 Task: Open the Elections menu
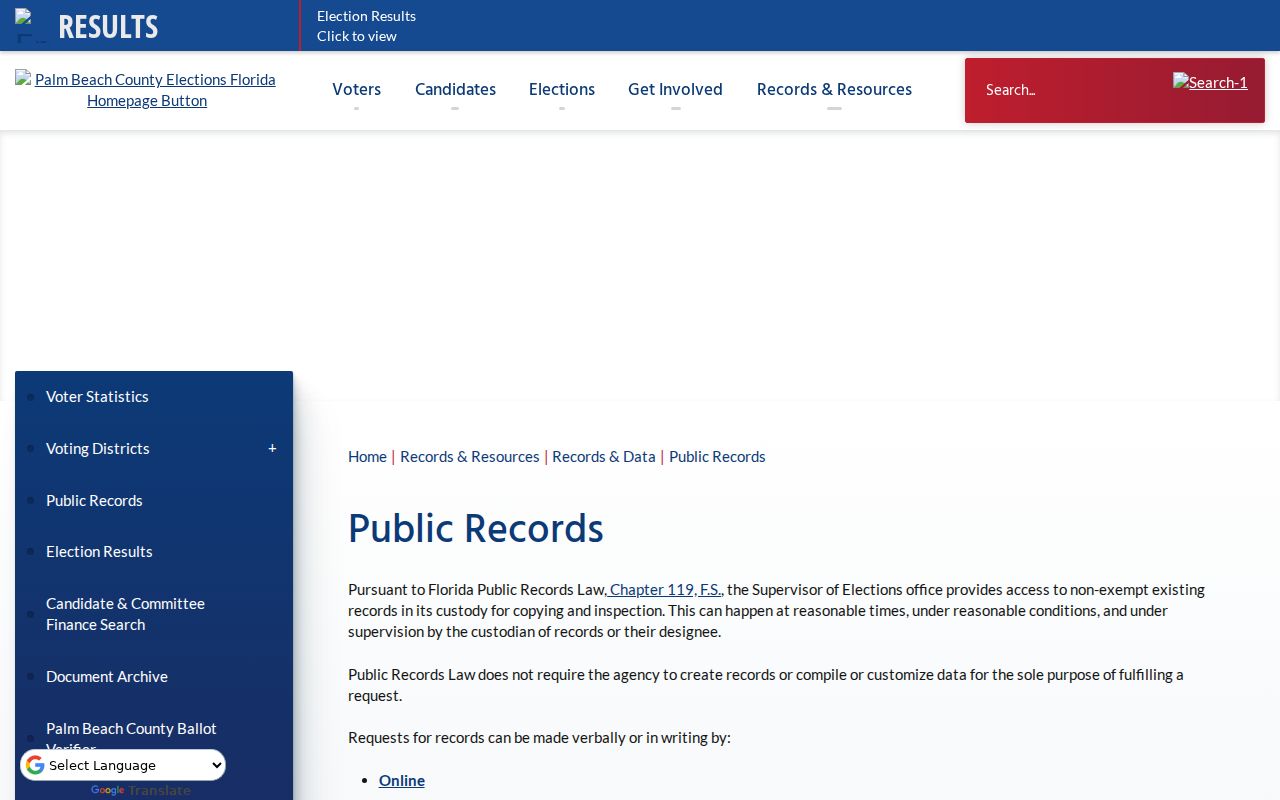pyautogui.click(x=562, y=89)
